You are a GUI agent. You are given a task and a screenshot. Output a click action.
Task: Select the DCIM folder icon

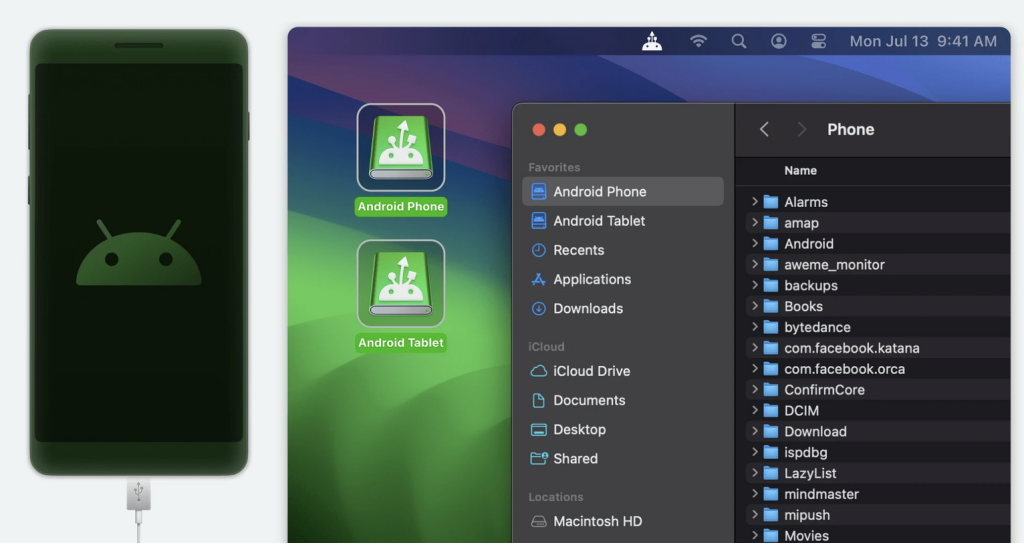pyautogui.click(x=771, y=411)
